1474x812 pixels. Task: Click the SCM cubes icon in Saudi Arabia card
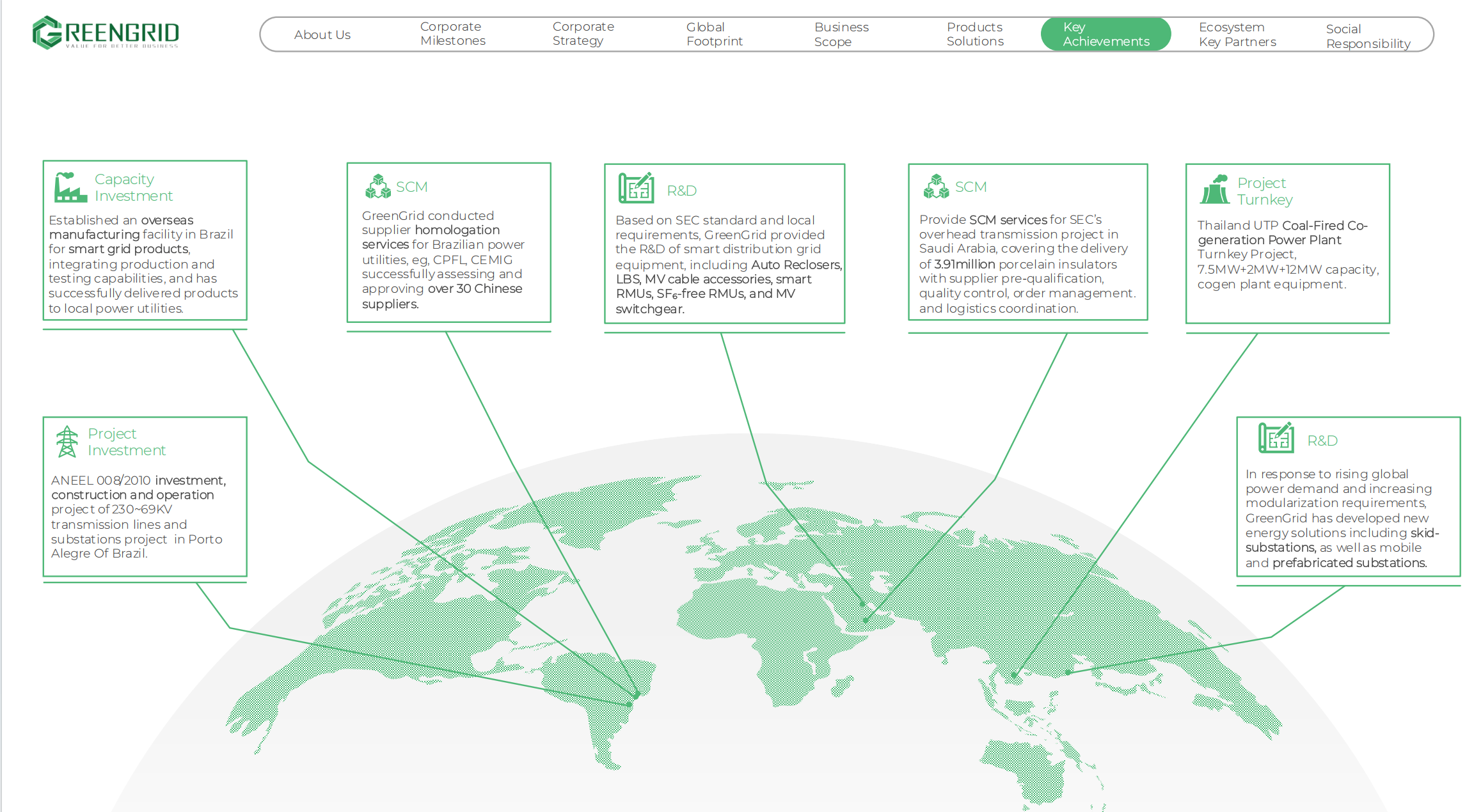click(936, 186)
